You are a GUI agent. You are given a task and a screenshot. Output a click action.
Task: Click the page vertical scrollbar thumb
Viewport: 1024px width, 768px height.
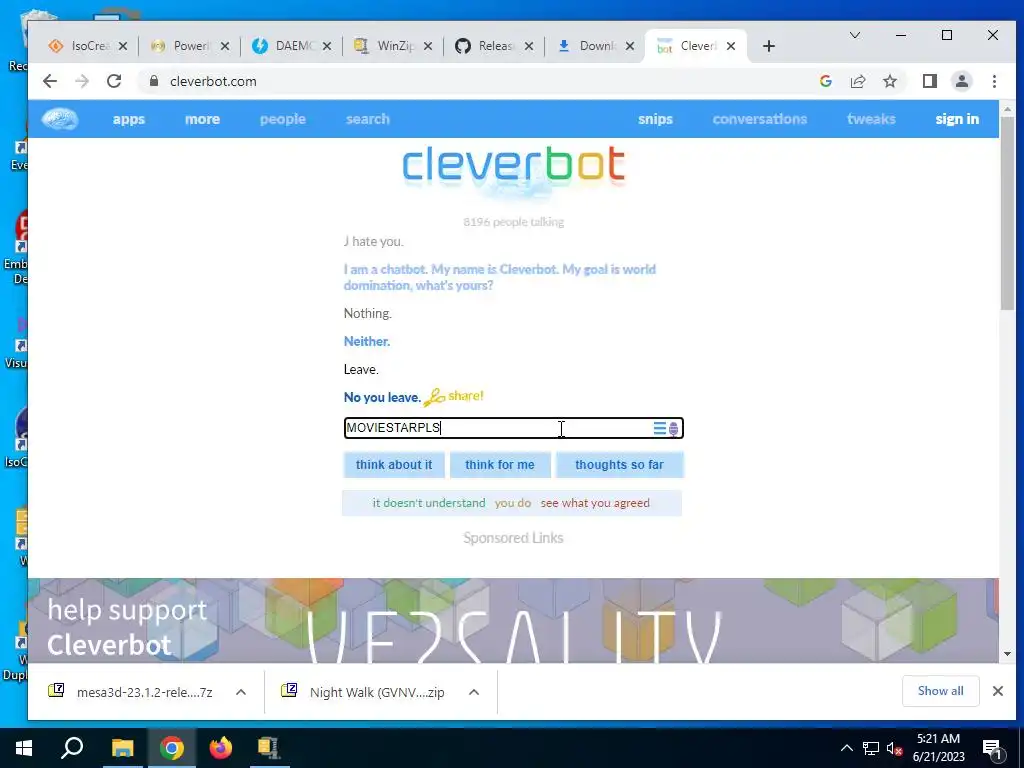[1007, 214]
